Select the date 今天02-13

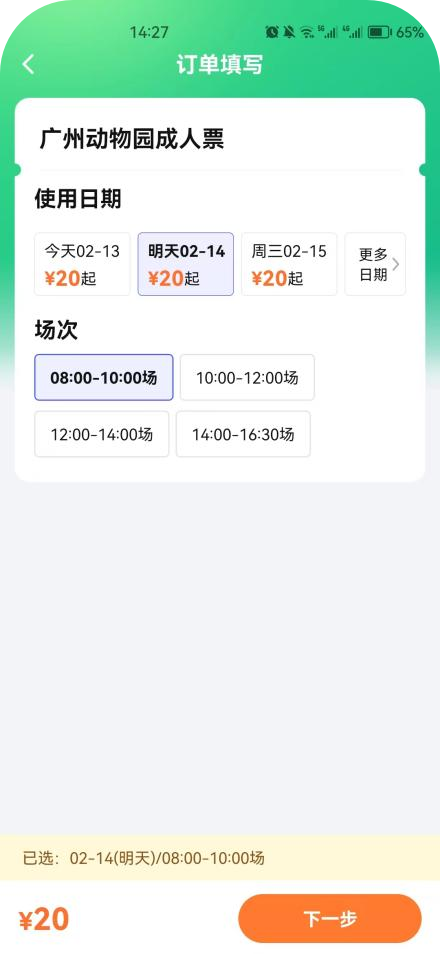tap(82, 264)
